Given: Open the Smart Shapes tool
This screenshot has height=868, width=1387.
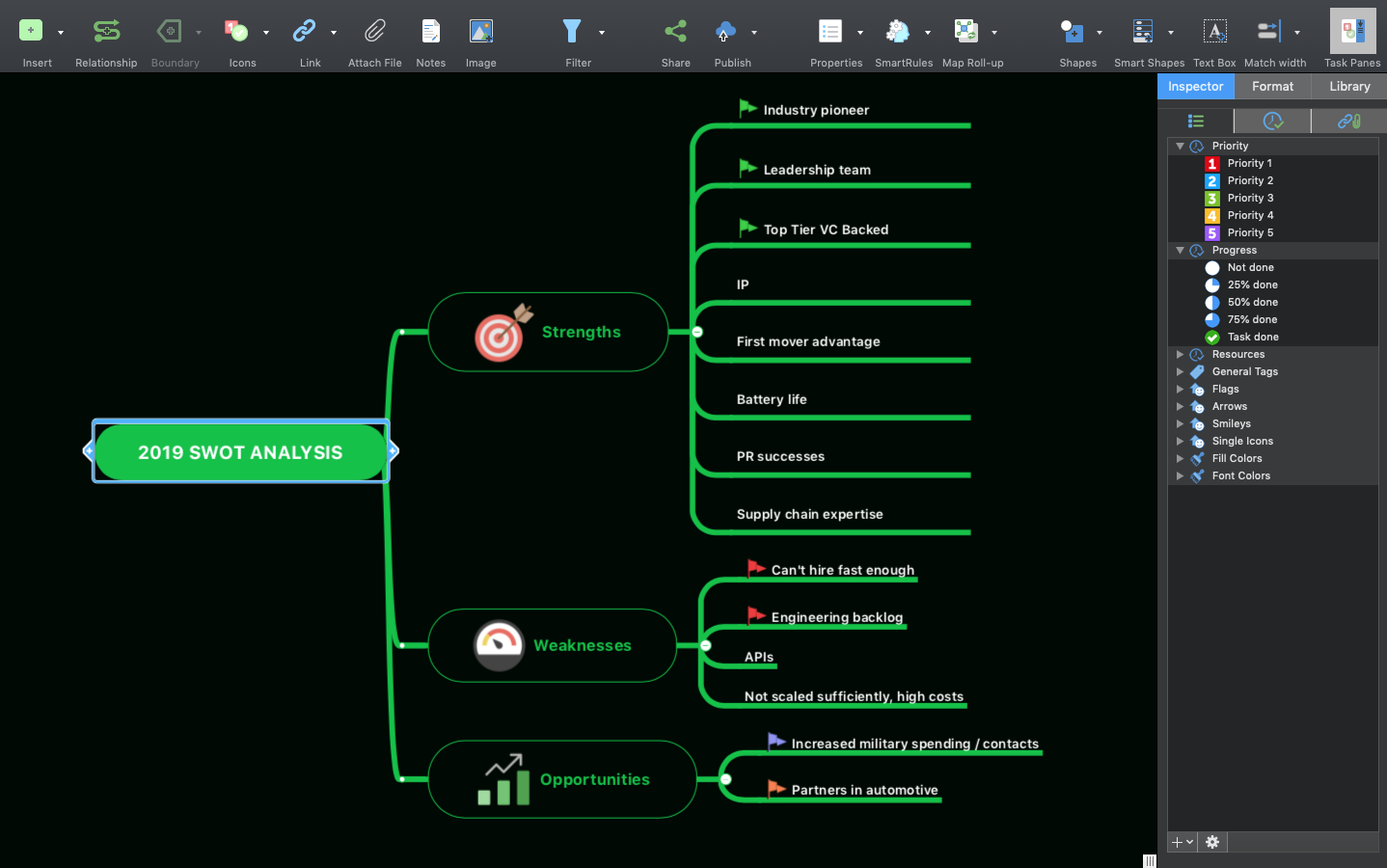Looking at the screenshot, I should coord(1143,30).
